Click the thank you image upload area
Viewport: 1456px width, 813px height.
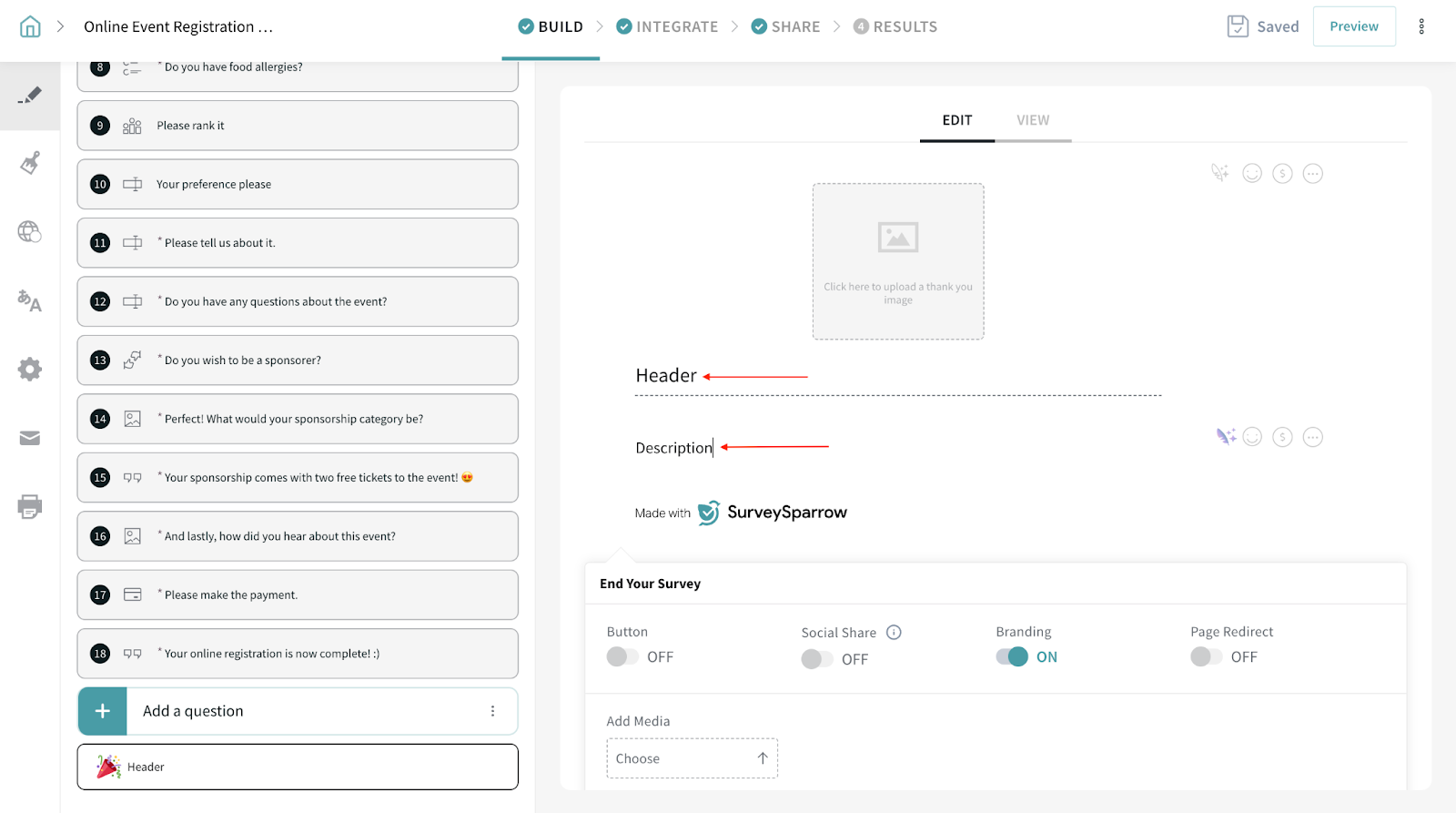pos(897,261)
